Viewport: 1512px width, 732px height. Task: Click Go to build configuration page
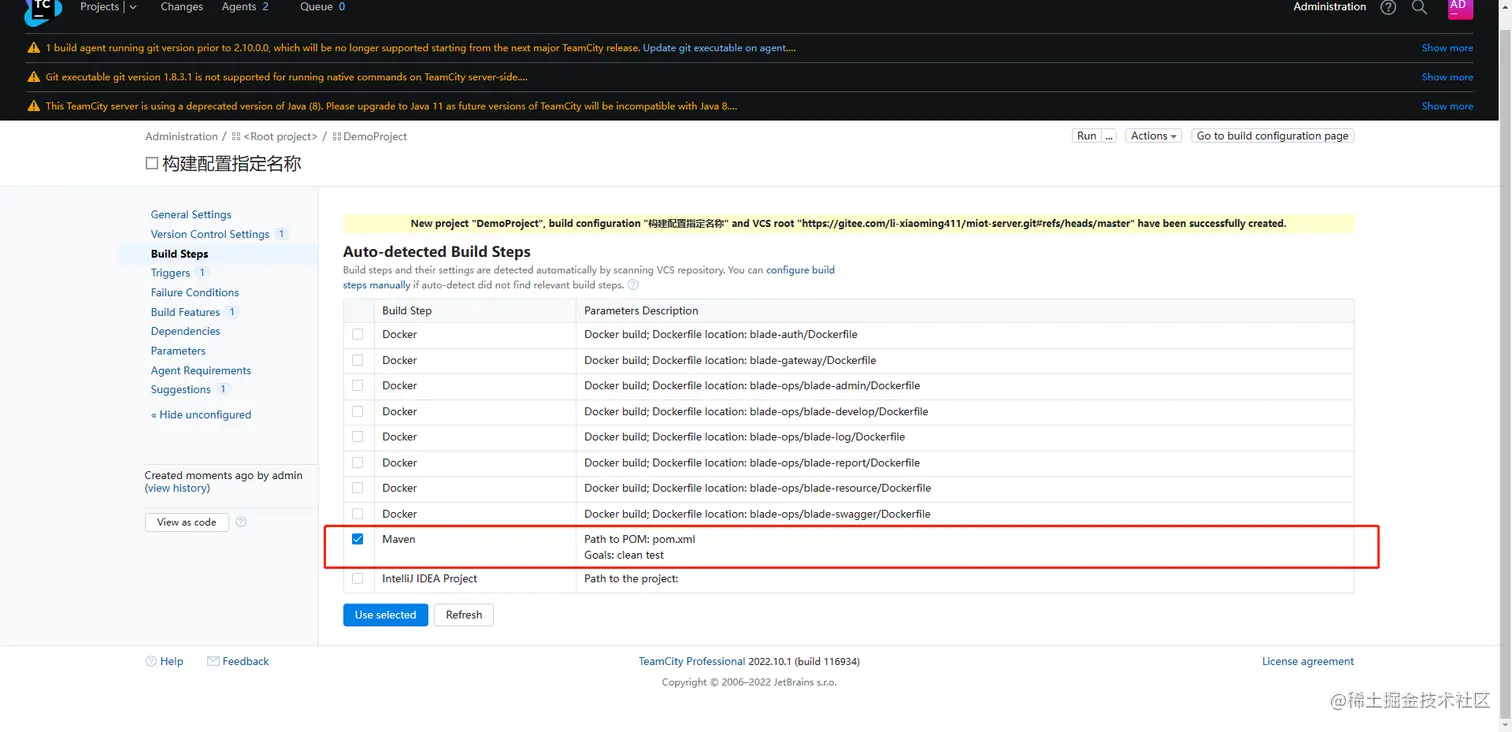tap(1272, 136)
